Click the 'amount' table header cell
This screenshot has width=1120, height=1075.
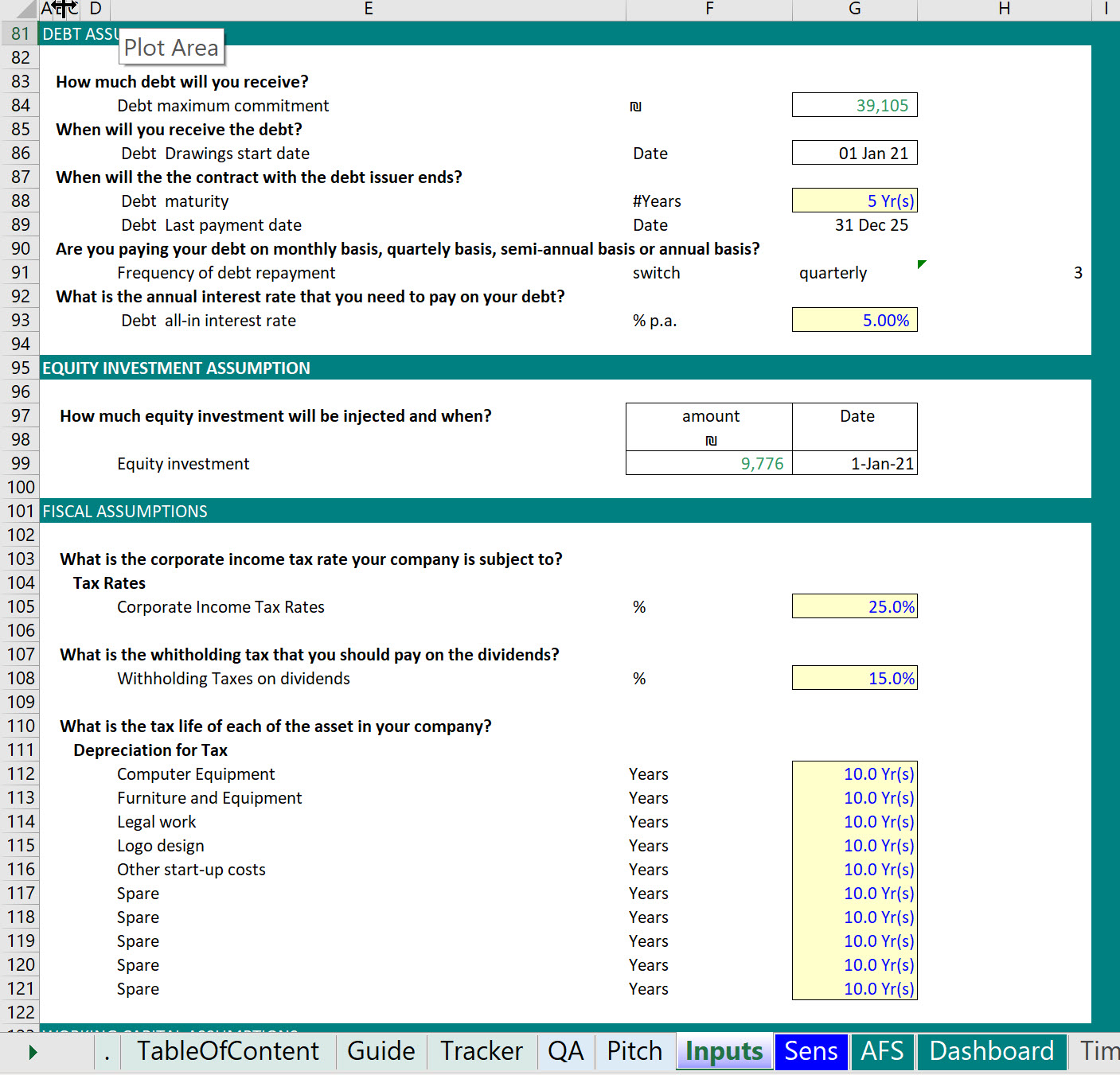[710, 416]
